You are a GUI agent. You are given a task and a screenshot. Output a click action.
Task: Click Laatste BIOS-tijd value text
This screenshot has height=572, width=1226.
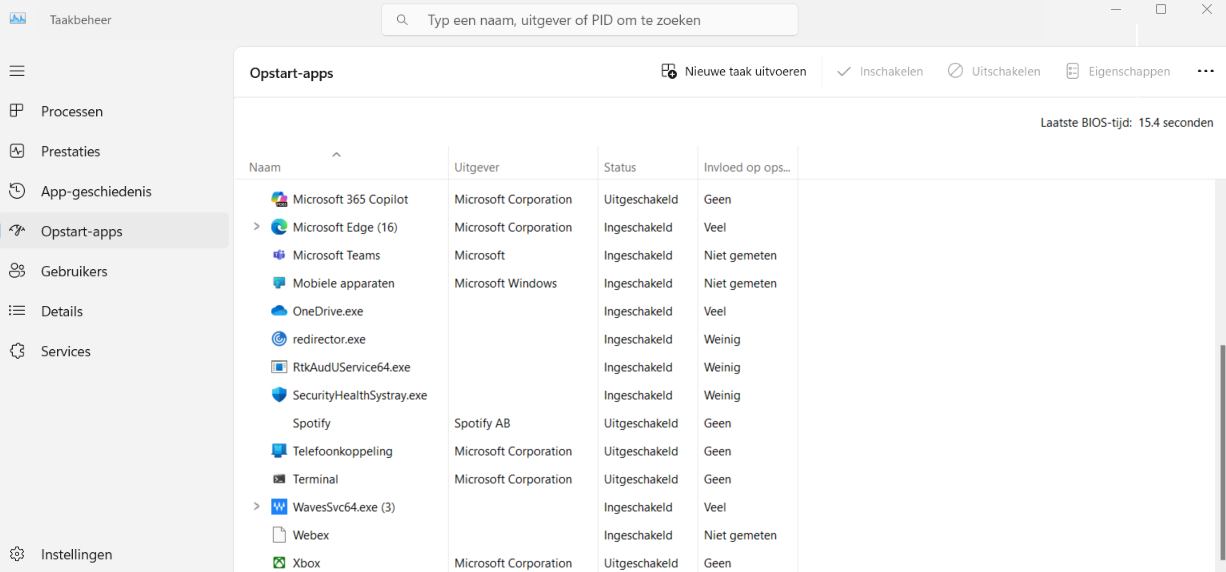[1176, 123]
